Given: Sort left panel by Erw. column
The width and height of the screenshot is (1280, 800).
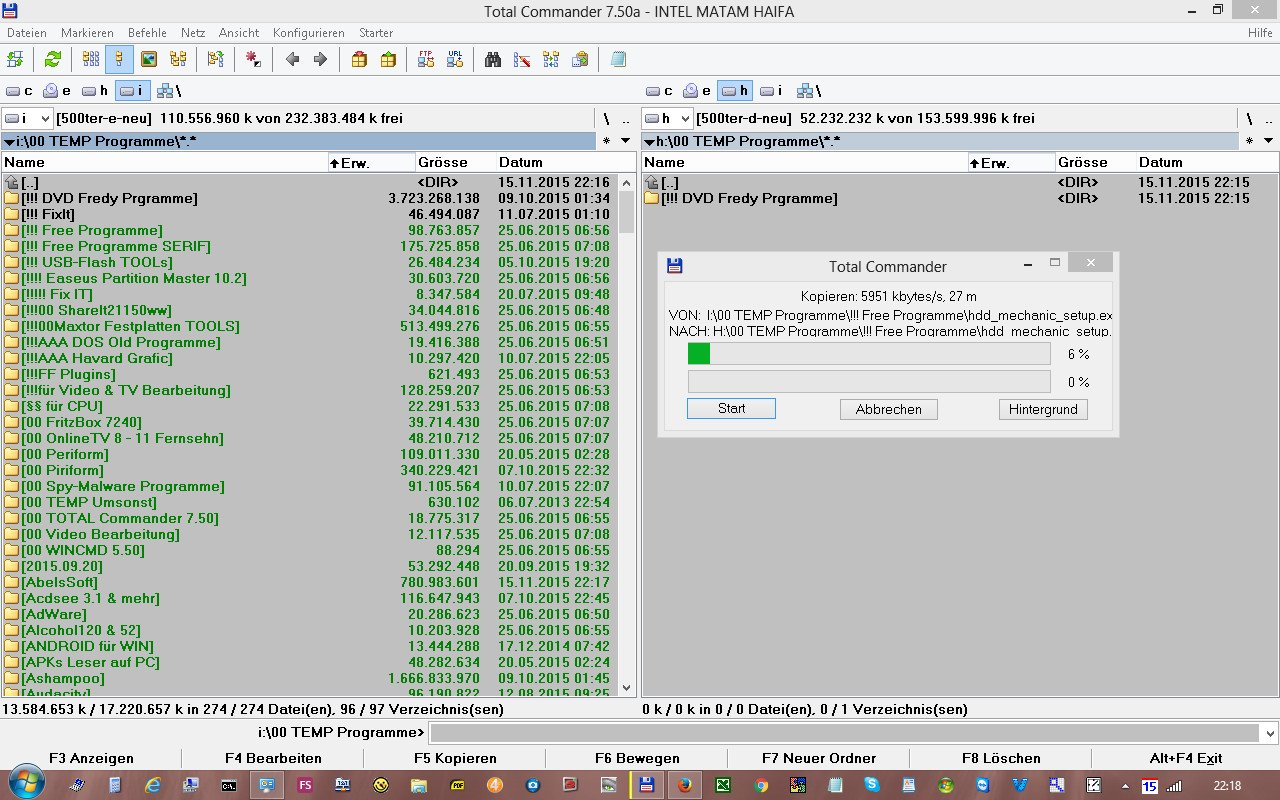Looking at the screenshot, I should pos(371,162).
